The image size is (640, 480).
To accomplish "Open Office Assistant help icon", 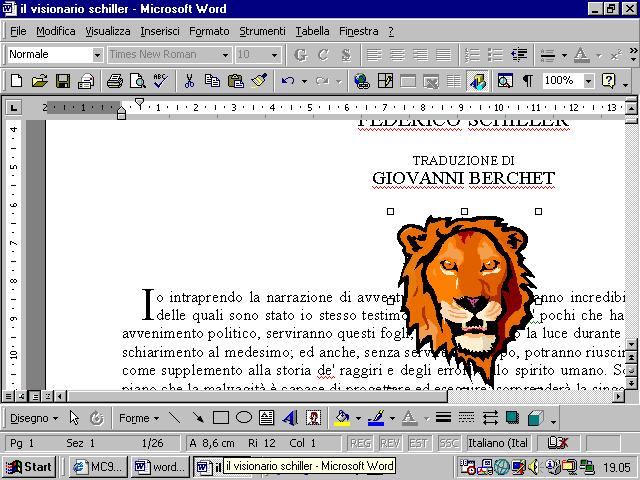I will coord(608,81).
